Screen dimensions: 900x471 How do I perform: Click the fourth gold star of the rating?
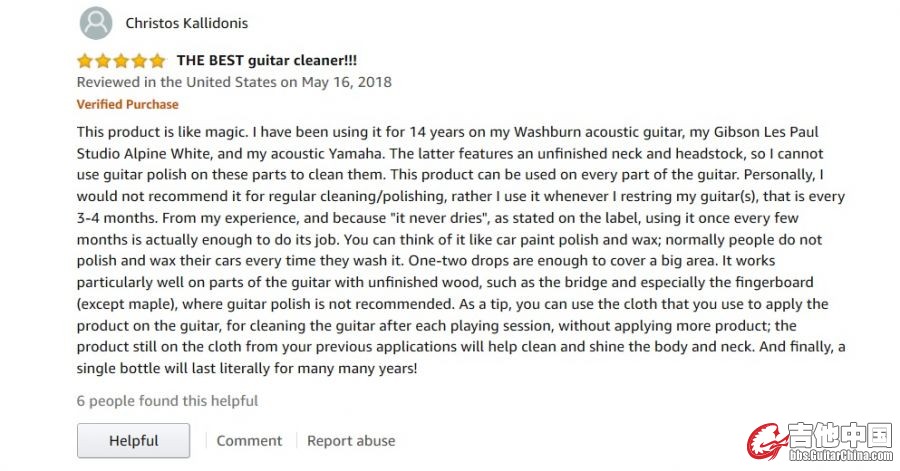pos(139,60)
